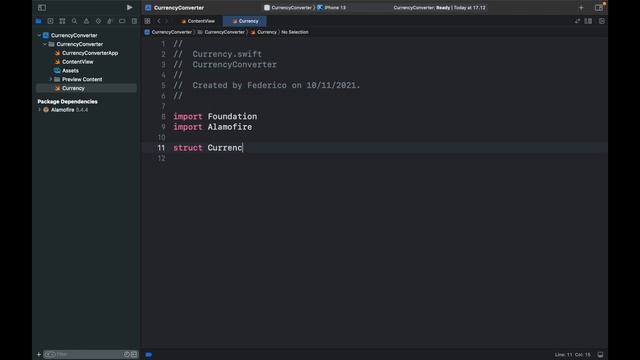The height and width of the screenshot is (360, 640).
Task: Open the editor options layout menu
Action: coord(588,21)
